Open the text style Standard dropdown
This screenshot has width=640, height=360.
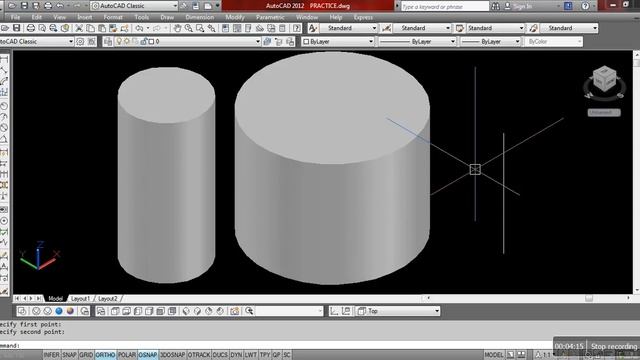(x=348, y=28)
